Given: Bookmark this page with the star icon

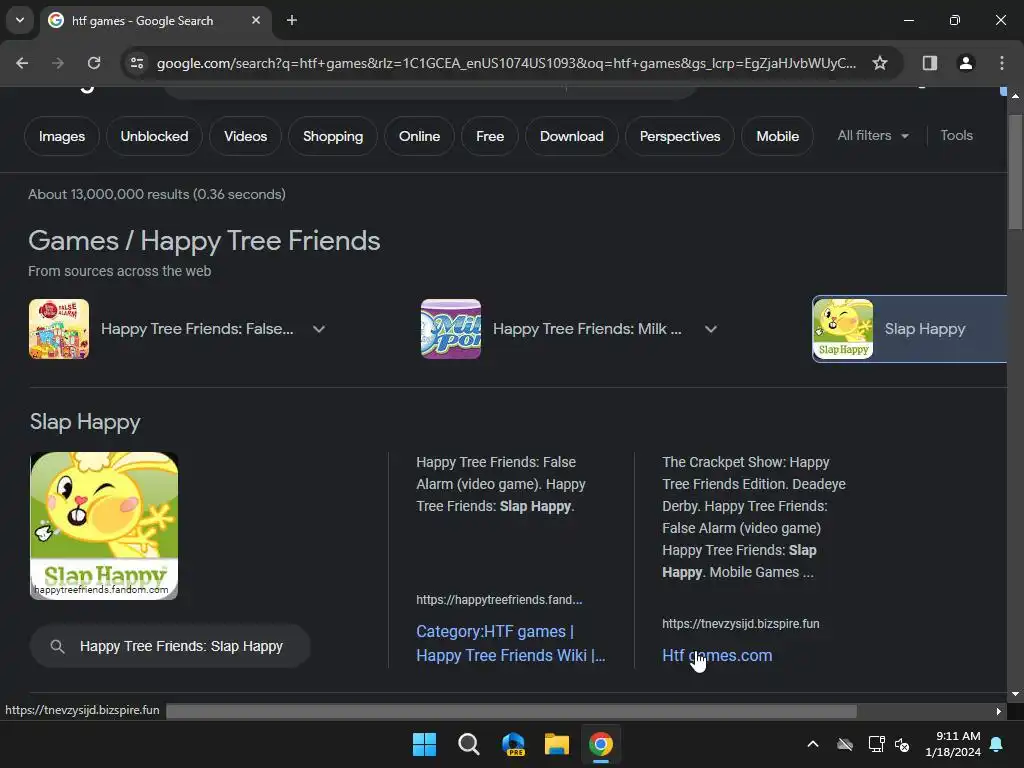Looking at the screenshot, I should click(x=880, y=63).
